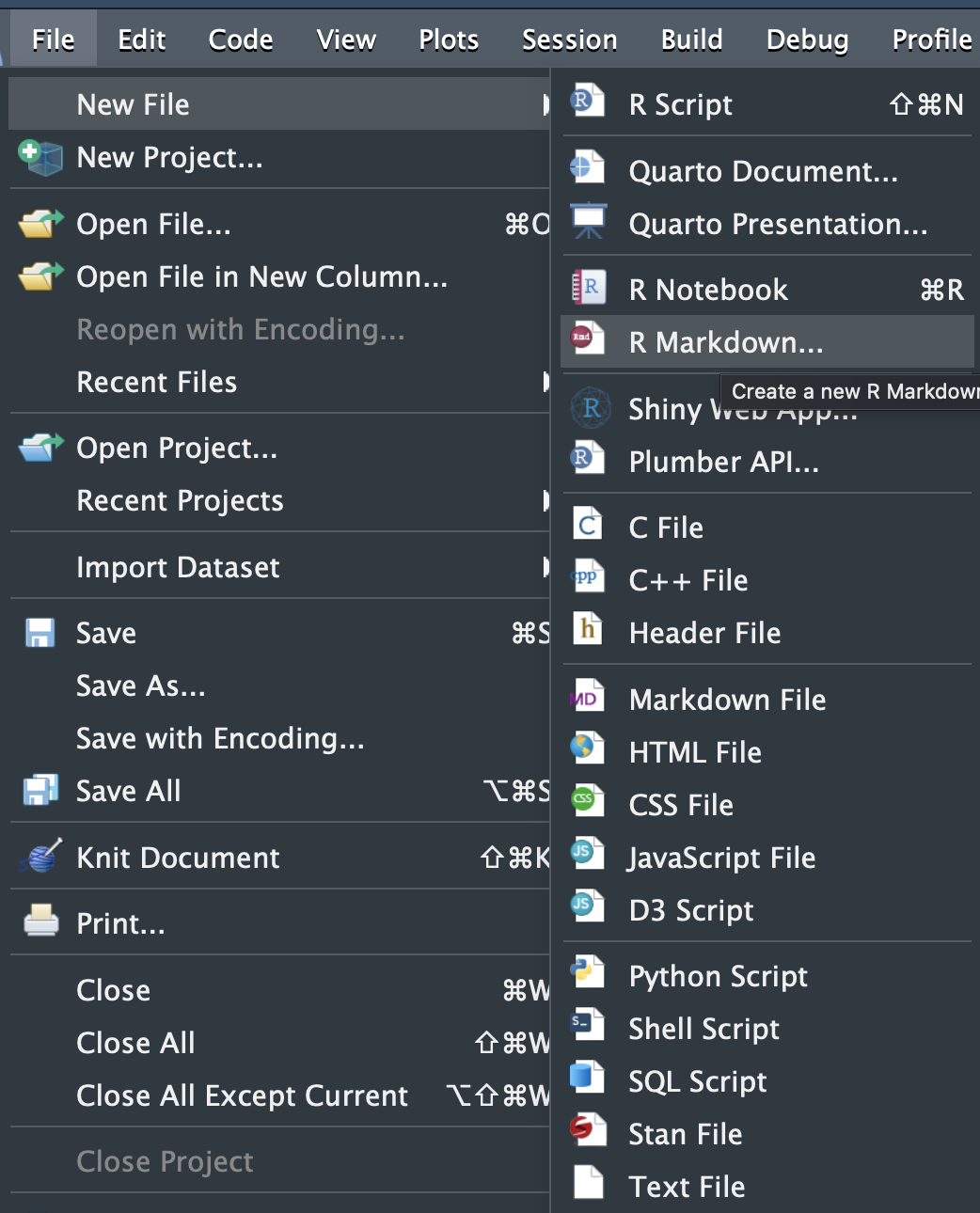This screenshot has height=1213, width=980.
Task: Choose the SQL Script entry
Action: (x=767, y=1081)
